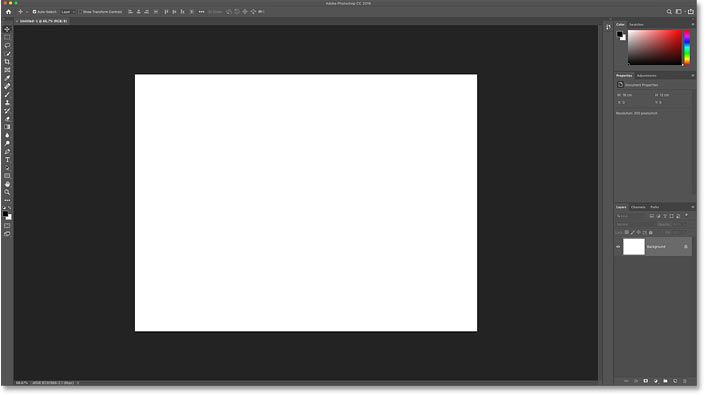The image size is (705, 395).
Task: Toggle the Auto-Select checkbox
Action: tap(34, 12)
